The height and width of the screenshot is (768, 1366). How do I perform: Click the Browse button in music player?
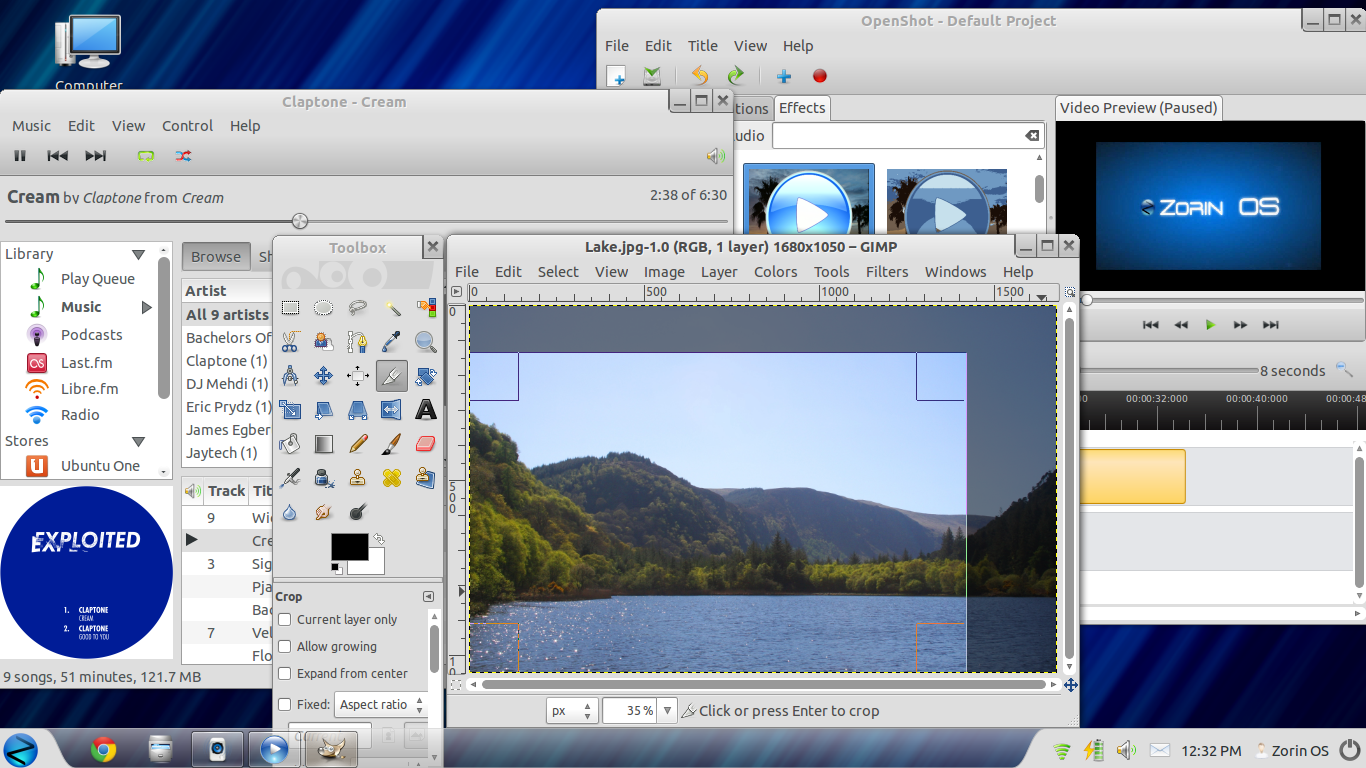coord(216,257)
